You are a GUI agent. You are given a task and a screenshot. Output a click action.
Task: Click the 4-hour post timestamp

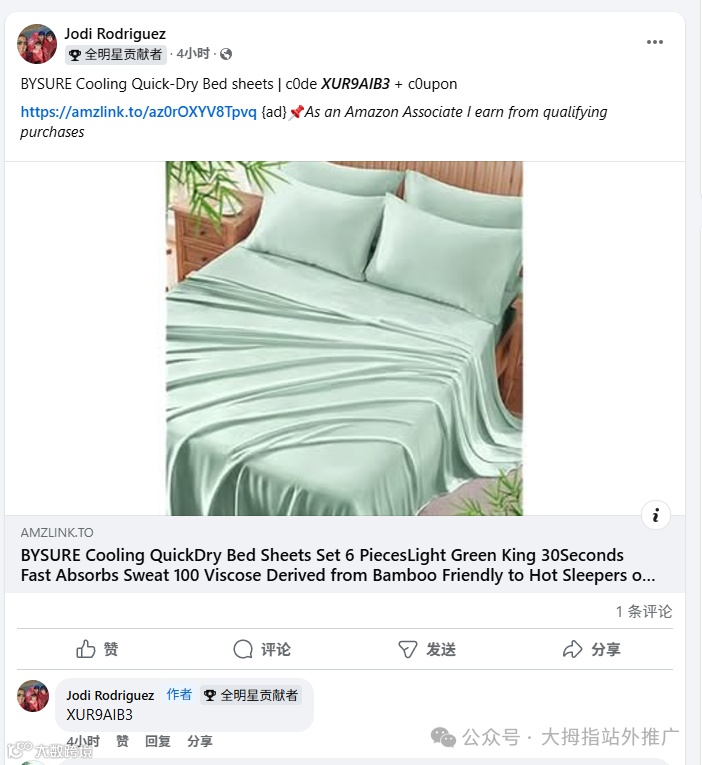(x=193, y=54)
